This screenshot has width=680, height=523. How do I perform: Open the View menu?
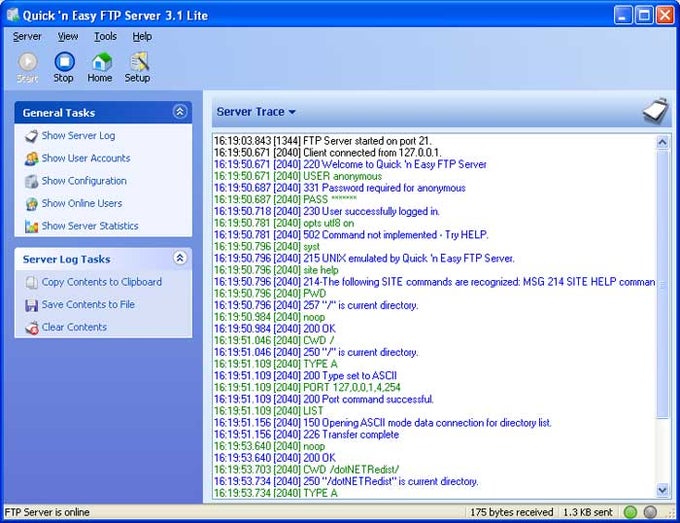pos(68,36)
